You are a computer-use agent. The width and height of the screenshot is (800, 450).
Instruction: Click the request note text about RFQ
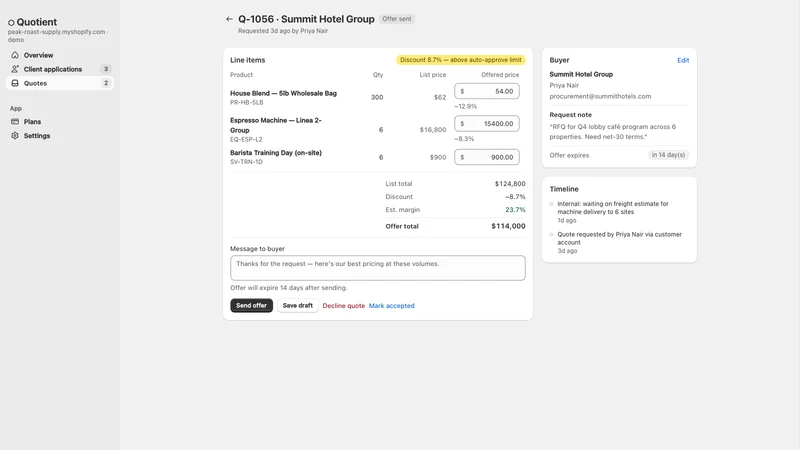pos(612,132)
